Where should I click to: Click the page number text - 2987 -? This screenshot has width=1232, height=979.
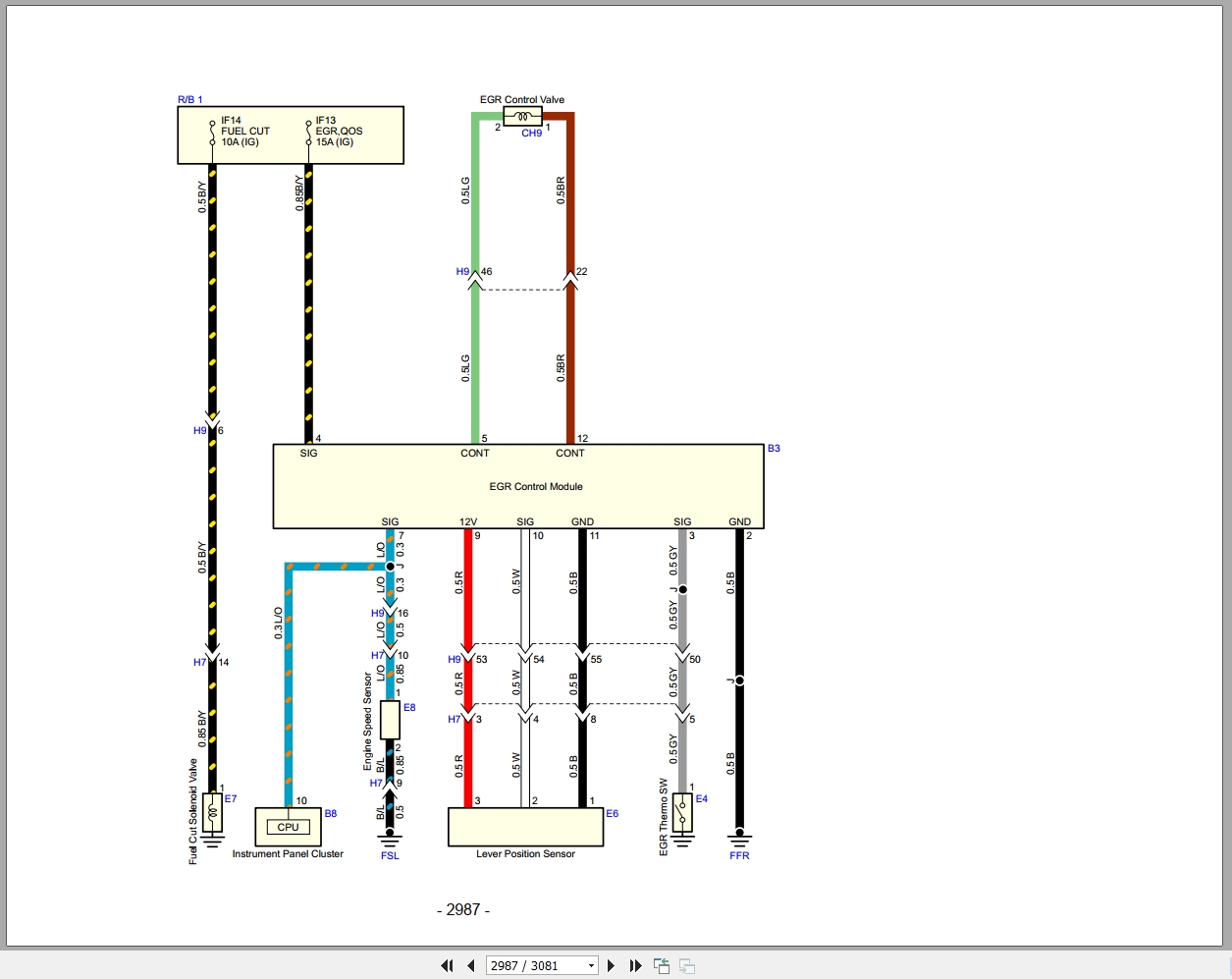[463, 909]
